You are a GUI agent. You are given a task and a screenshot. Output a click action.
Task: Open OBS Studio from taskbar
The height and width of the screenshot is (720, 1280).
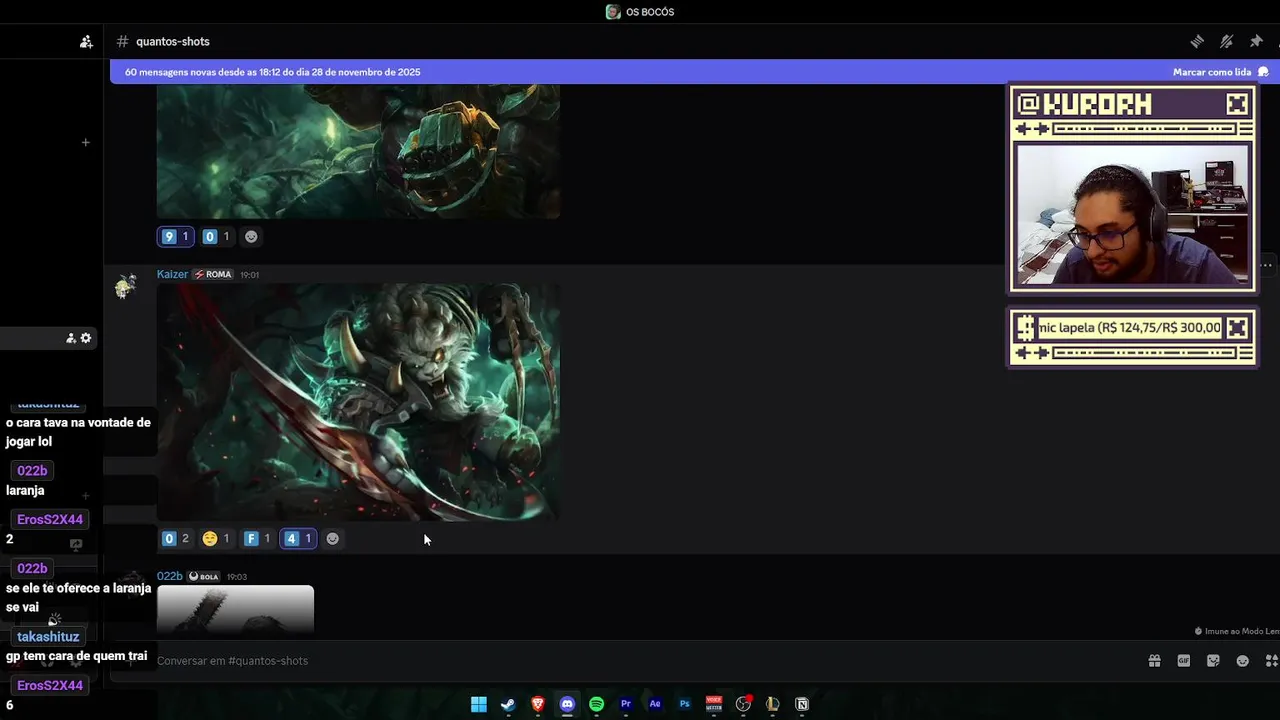pos(743,704)
